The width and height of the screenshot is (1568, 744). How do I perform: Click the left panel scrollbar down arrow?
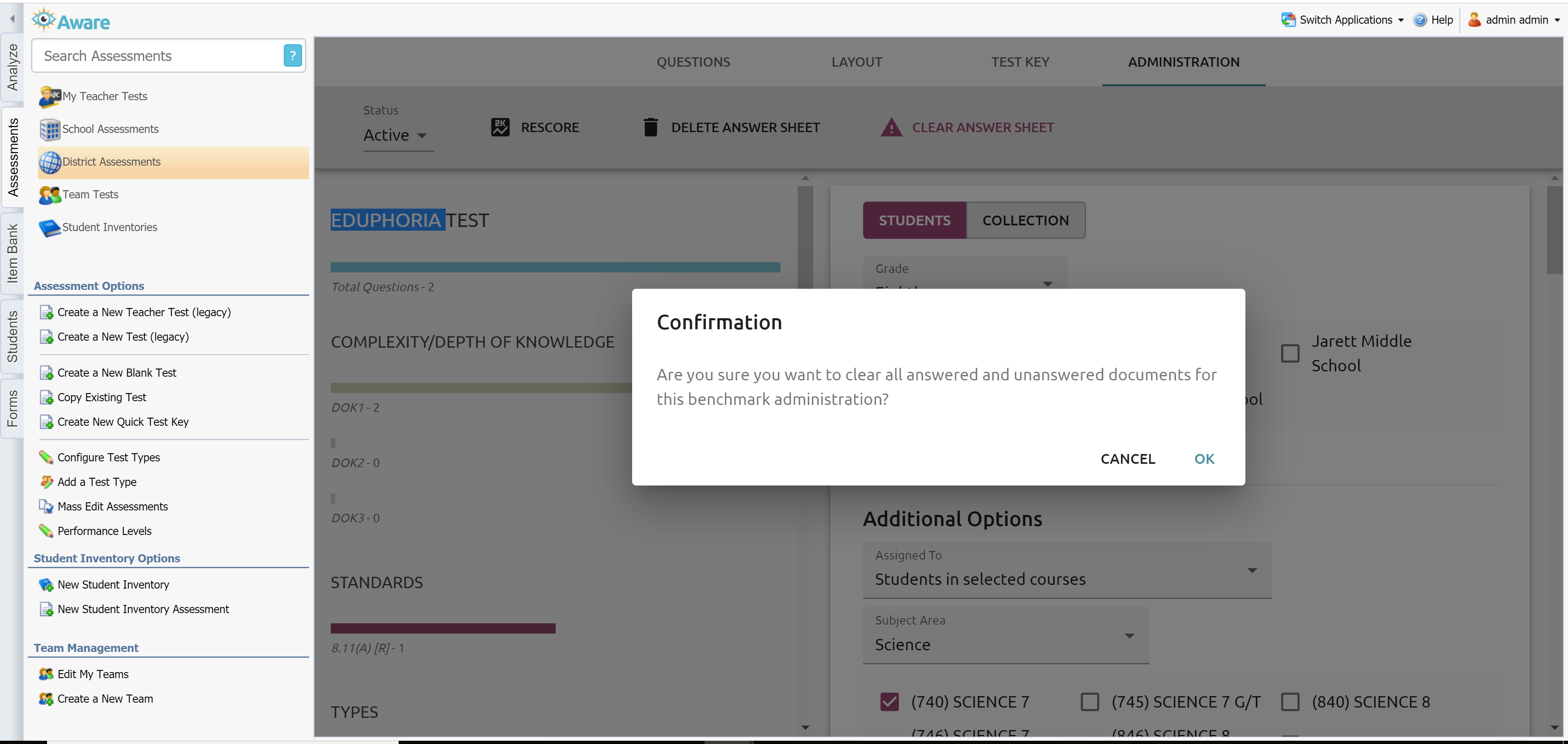[x=805, y=727]
